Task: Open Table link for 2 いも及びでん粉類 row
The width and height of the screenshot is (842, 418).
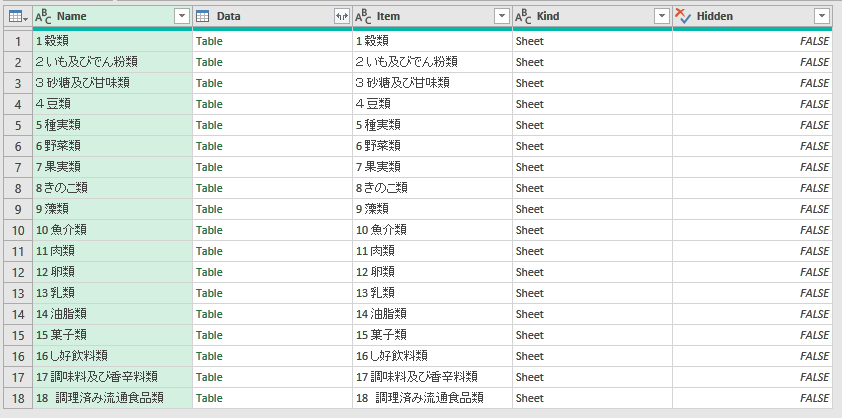Action: 209,62
